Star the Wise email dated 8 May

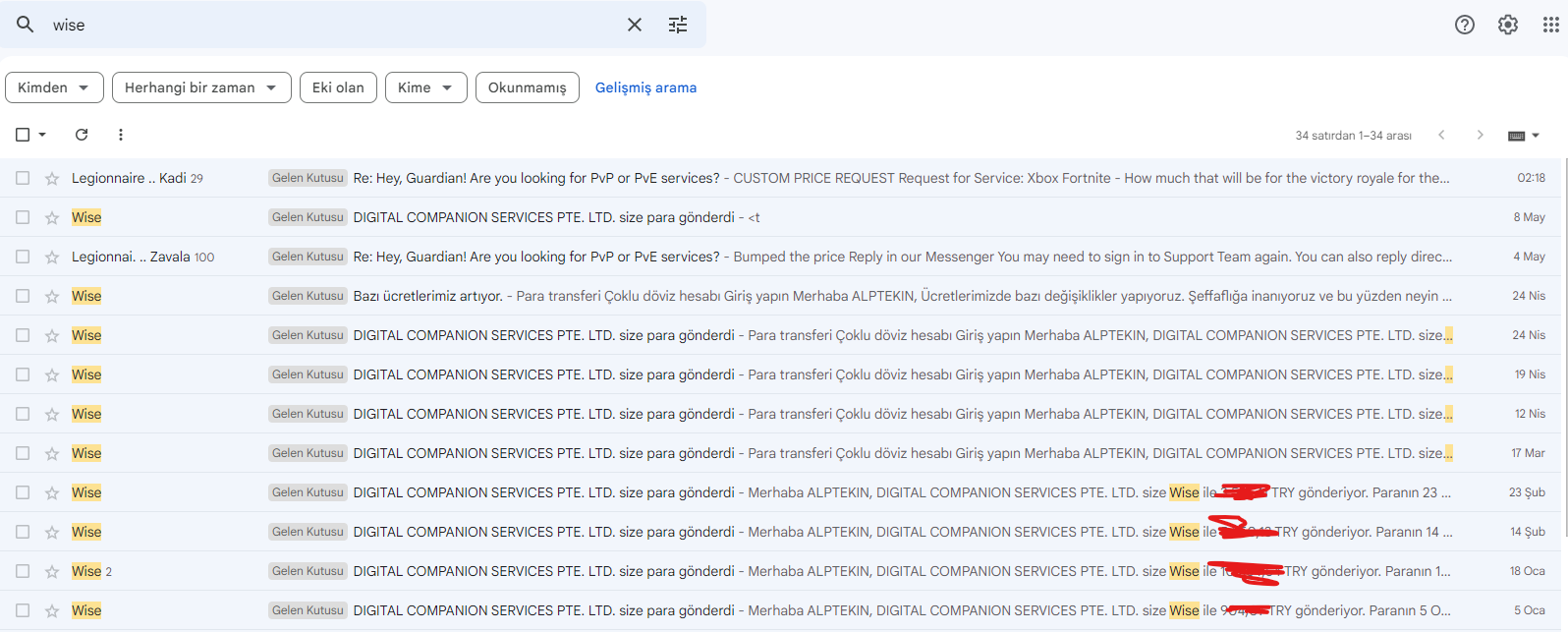click(52, 217)
